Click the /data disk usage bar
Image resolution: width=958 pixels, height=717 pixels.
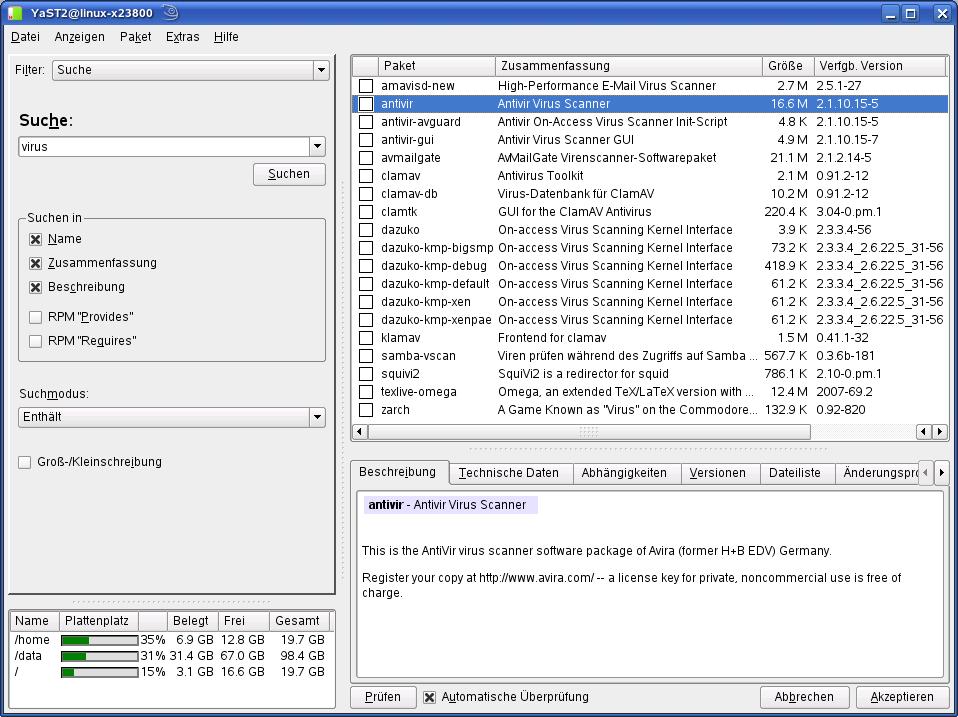(x=100, y=656)
